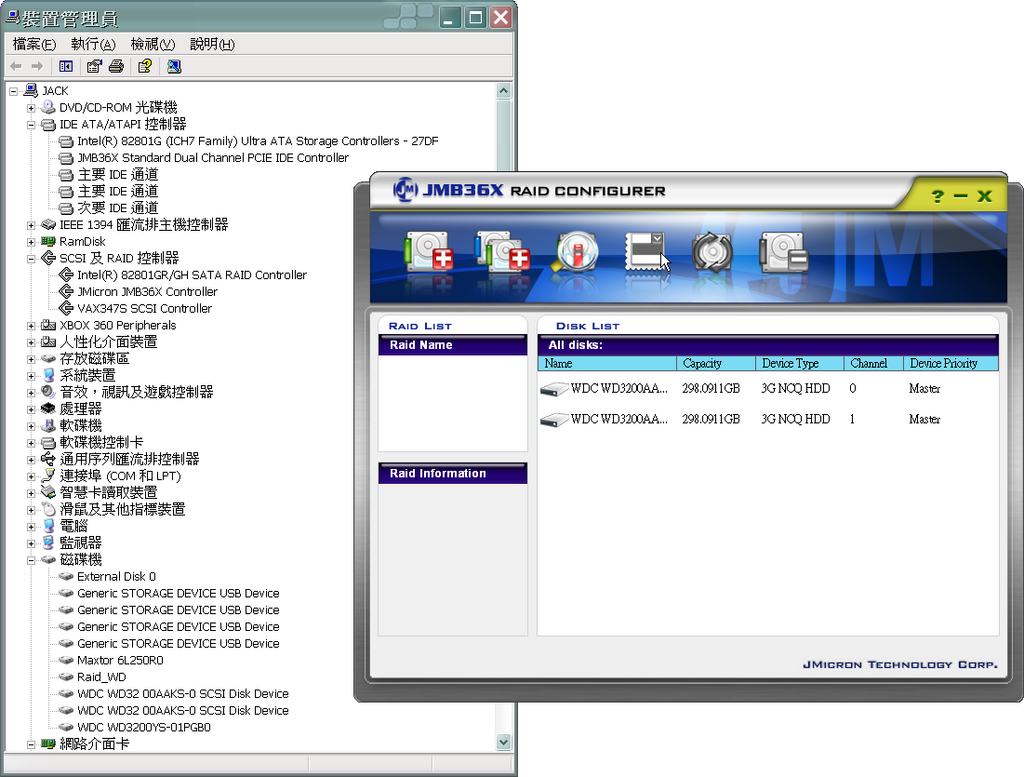Click Raid Name header in Raid List

(453, 345)
